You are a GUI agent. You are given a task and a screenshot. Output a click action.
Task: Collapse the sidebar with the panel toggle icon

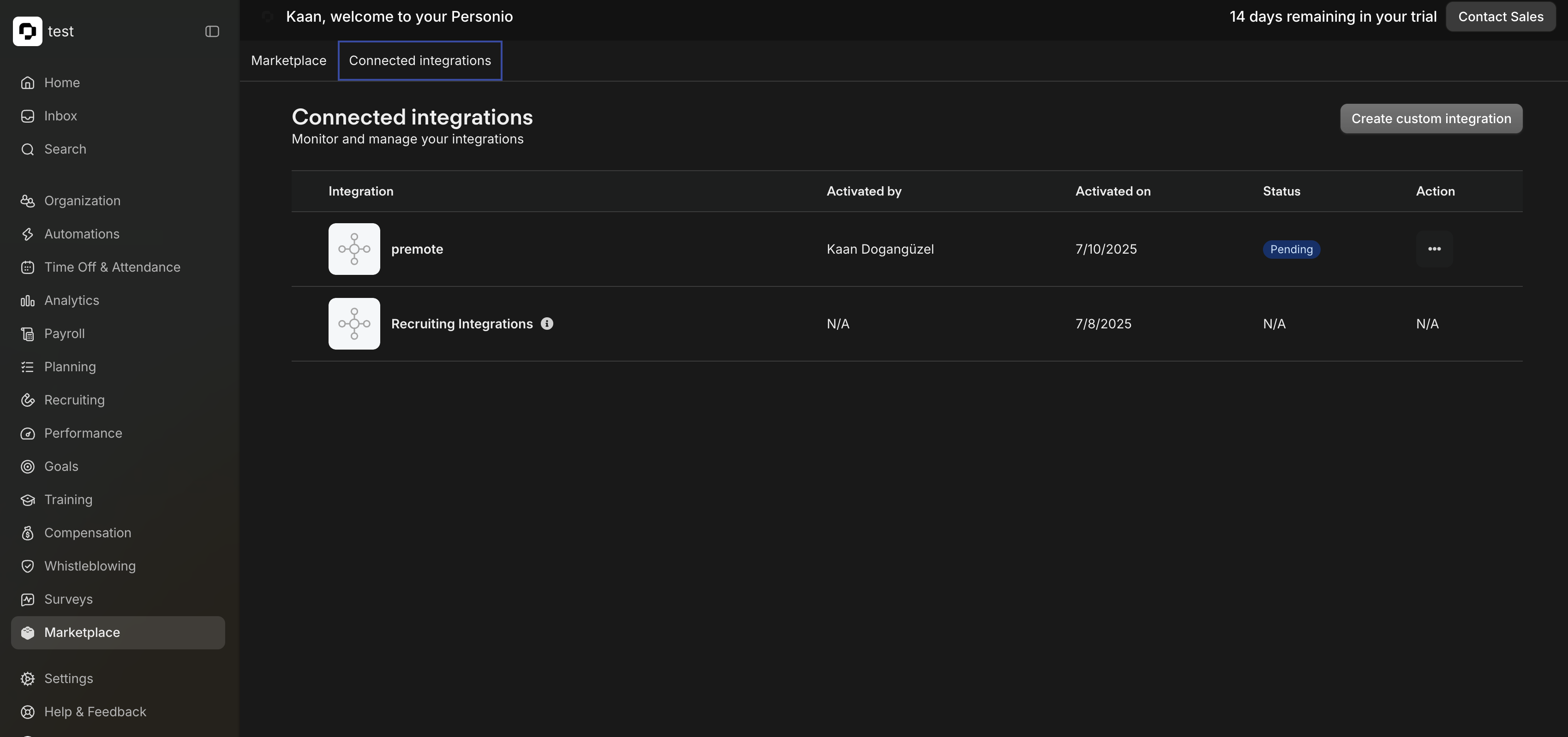click(212, 32)
